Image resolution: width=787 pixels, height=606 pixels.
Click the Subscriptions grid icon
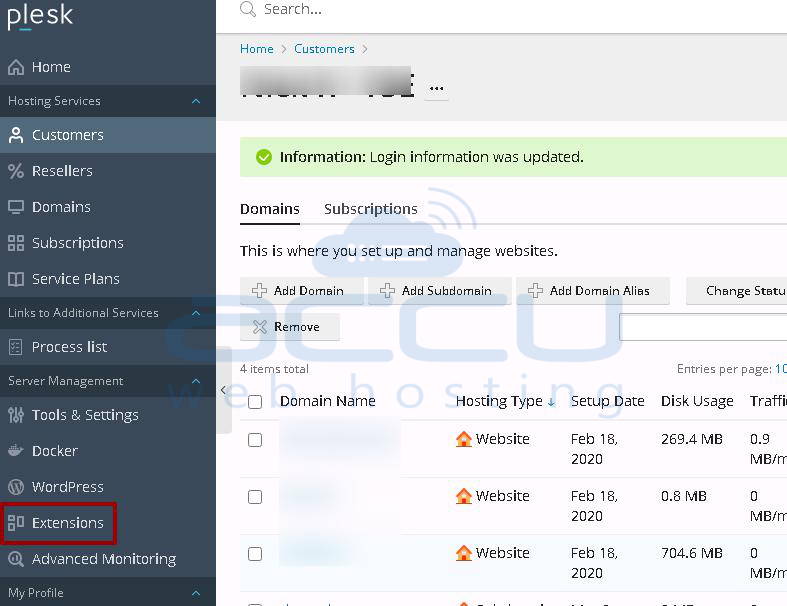16,243
